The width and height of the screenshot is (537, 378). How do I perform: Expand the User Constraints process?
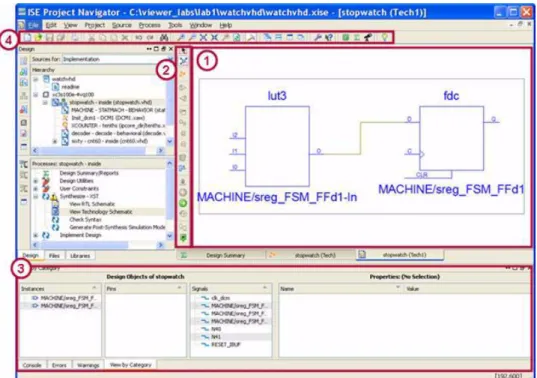pyautogui.click(x=36, y=189)
